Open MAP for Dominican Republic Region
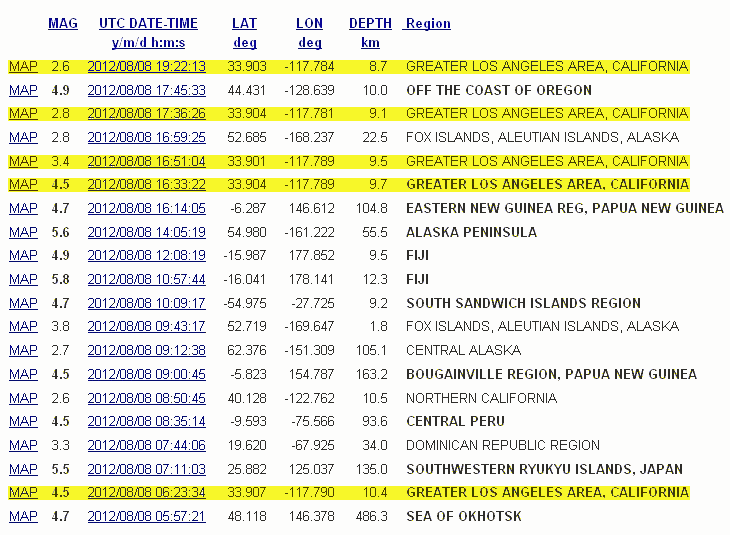This screenshot has height=535, width=730. (x=23, y=445)
